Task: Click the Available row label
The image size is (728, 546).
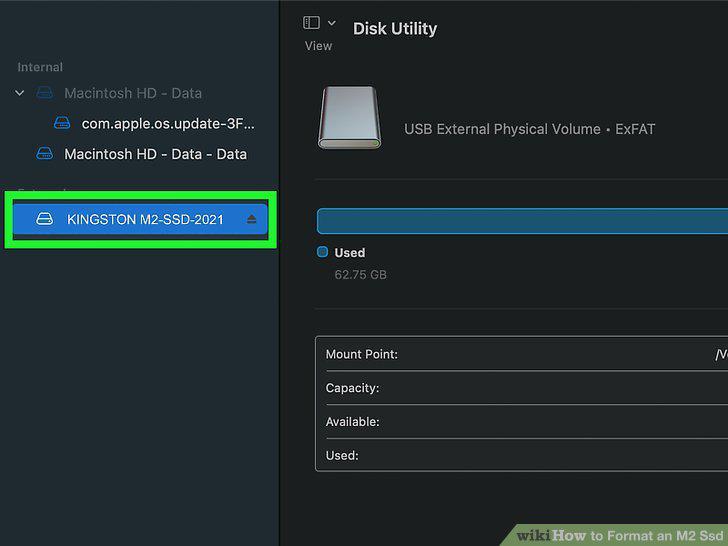Action: tap(352, 422)
